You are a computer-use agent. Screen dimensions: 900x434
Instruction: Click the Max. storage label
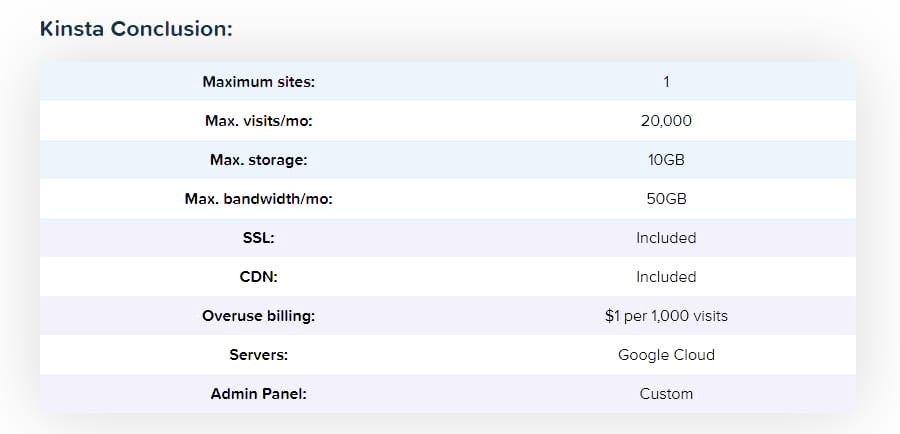(x=258, y=160)
